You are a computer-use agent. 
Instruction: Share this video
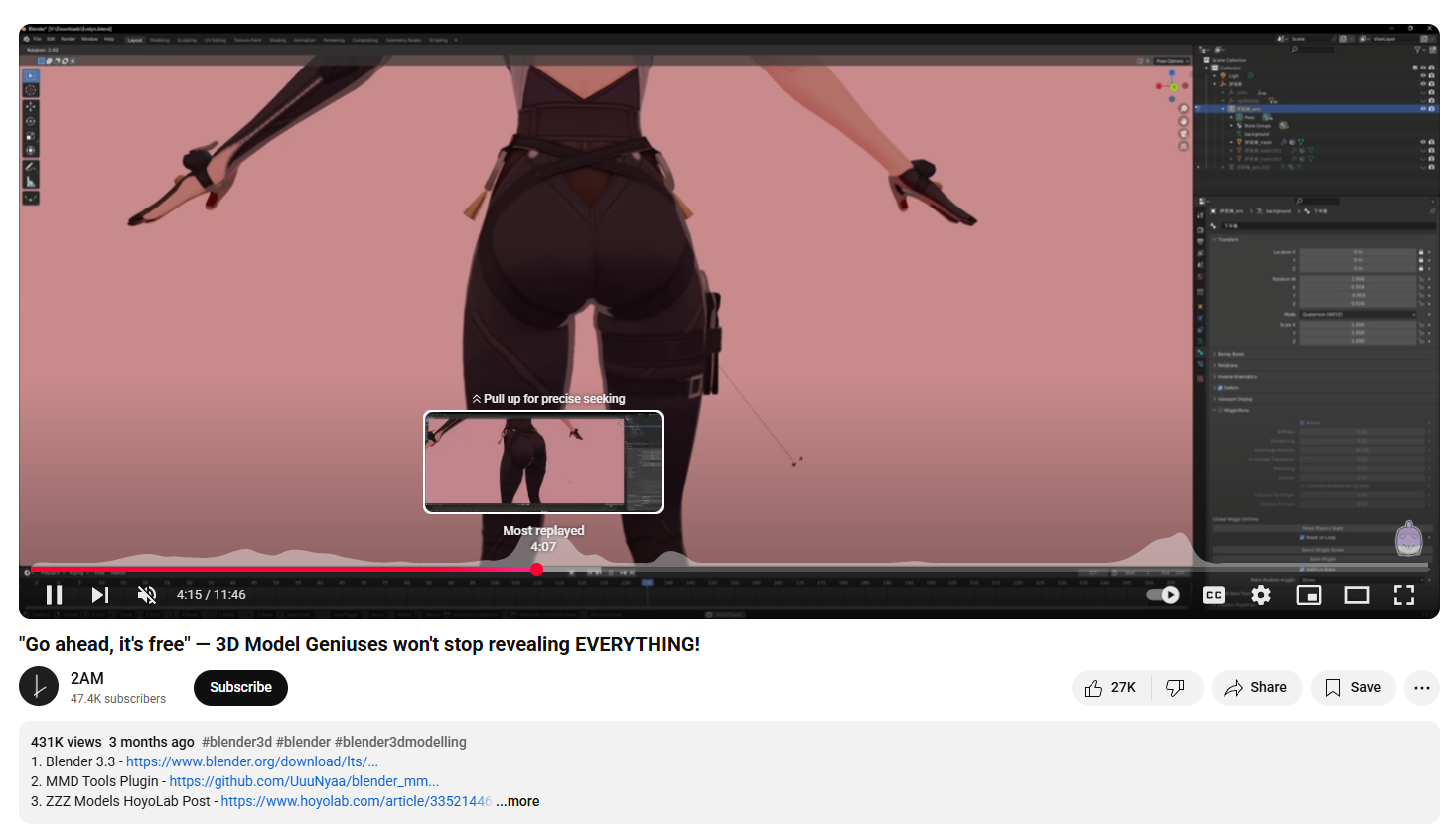tap(1256, 688)
